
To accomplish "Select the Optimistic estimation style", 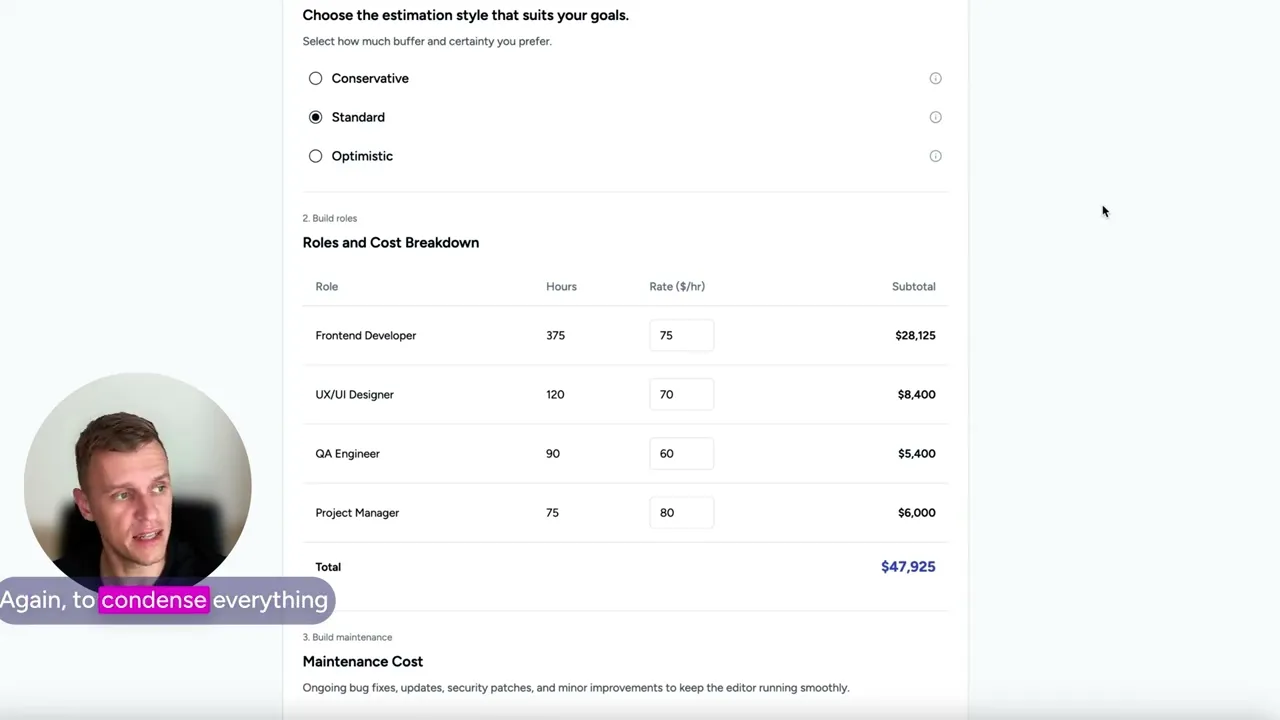I will coord(316,156).
